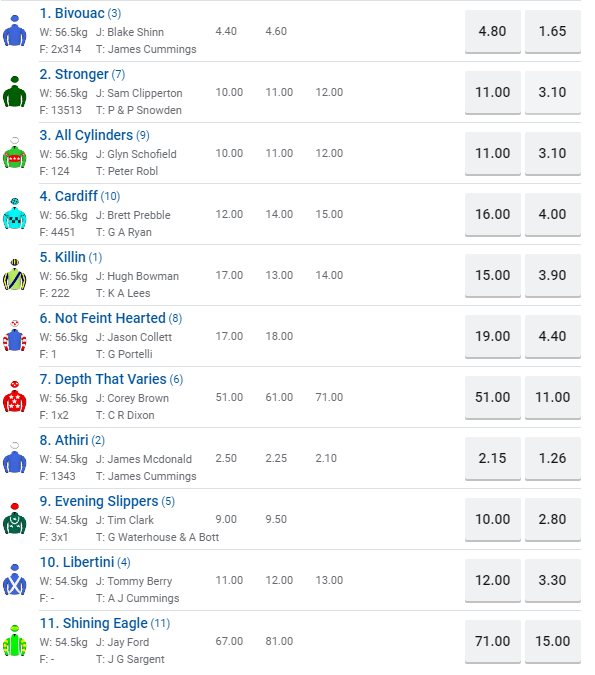Click Shining Eagle's green and yellow silks icon
Screen dimensions: 595x675
click(x=15, y=641)
